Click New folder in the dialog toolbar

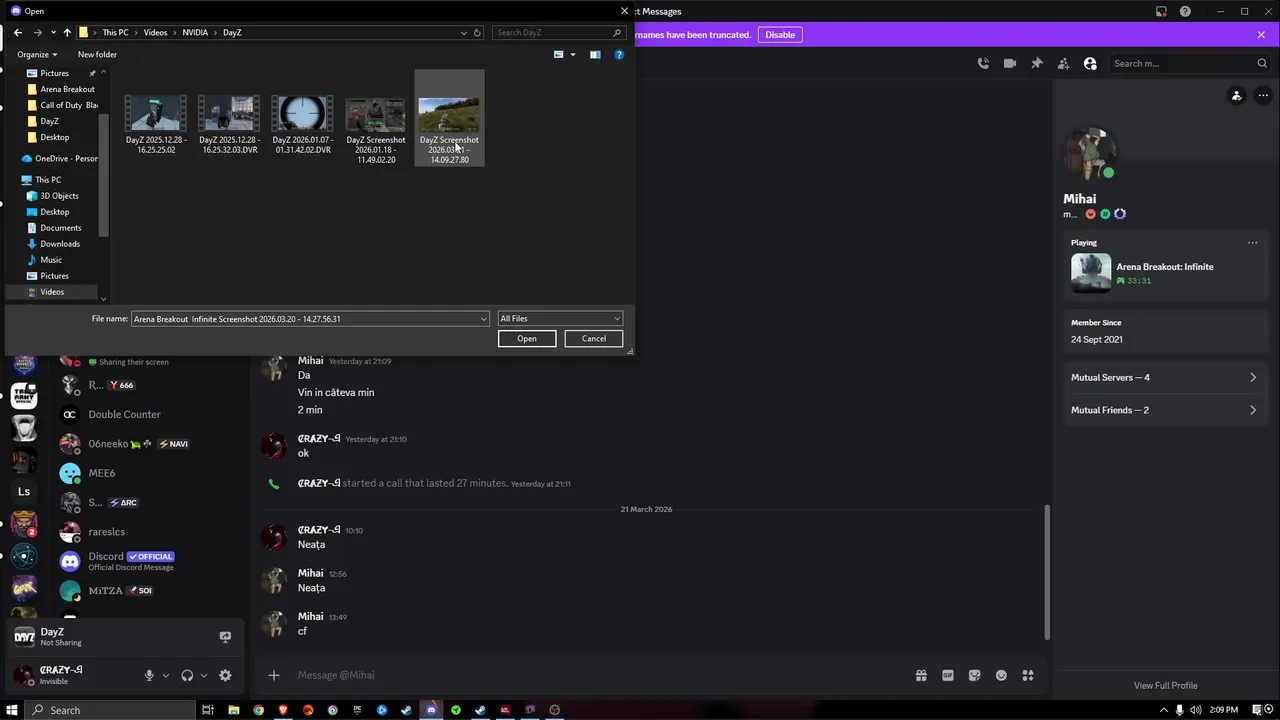click(97, 54)
